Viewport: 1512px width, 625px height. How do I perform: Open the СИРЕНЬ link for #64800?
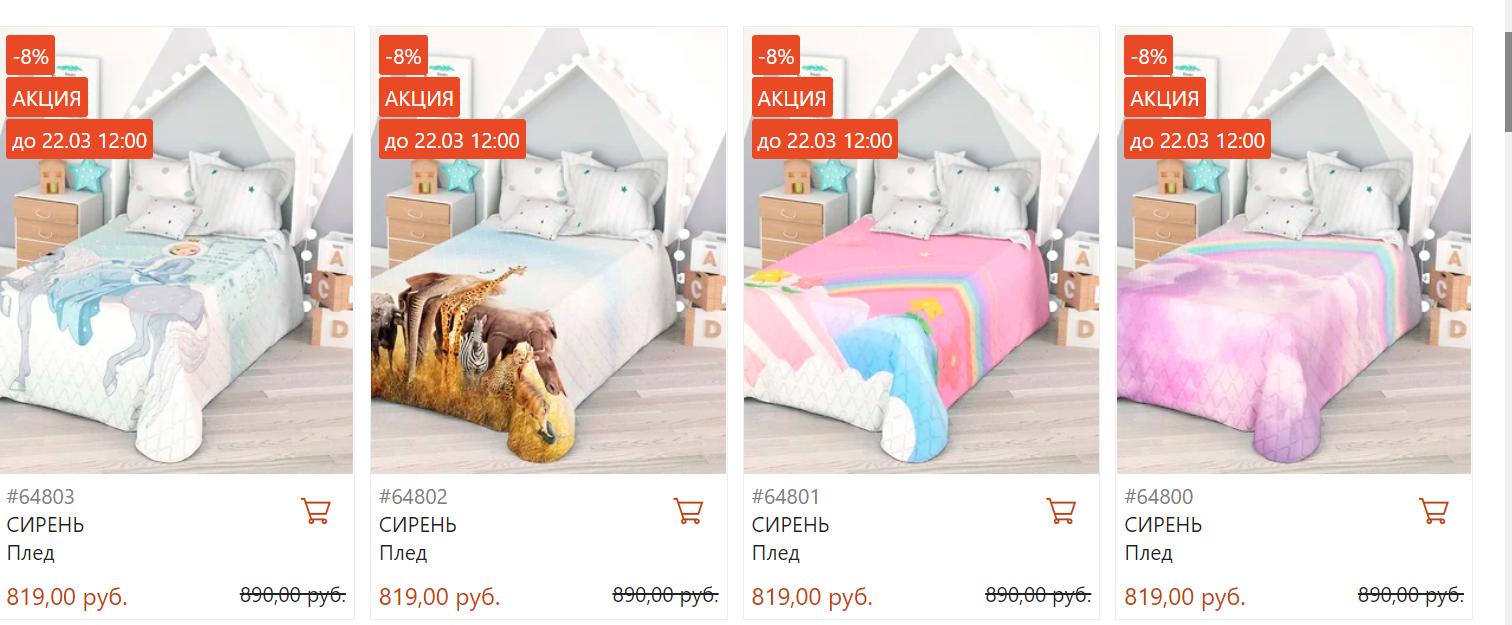click(1163, 525)
